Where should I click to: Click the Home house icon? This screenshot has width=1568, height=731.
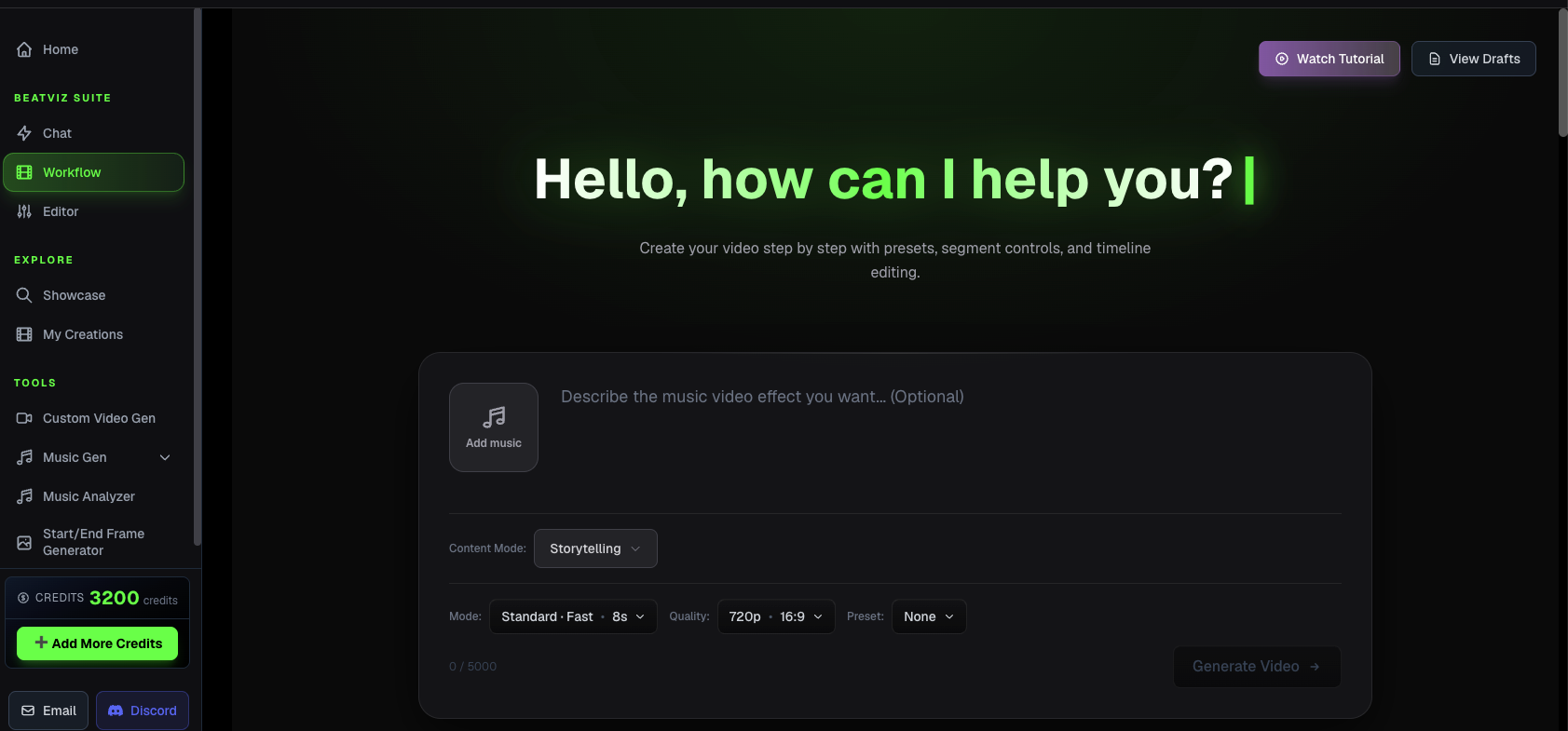[24, 49]
